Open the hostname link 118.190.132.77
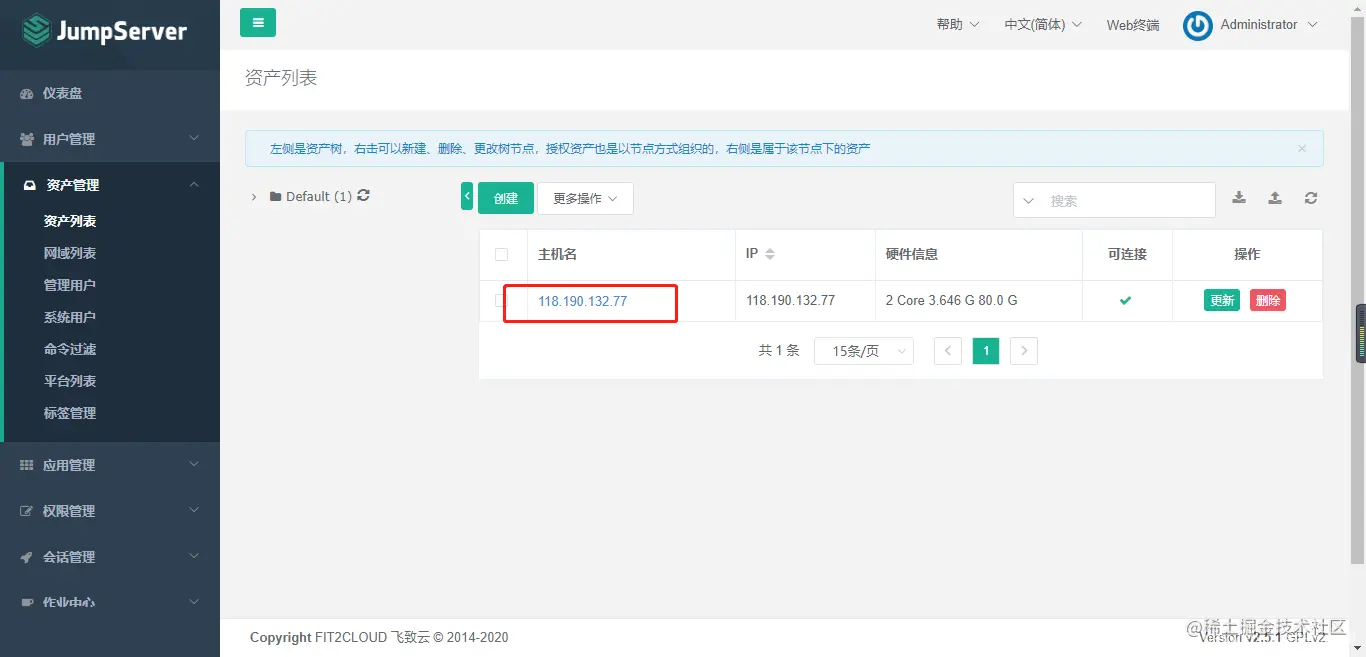 (x=583, y=301)
